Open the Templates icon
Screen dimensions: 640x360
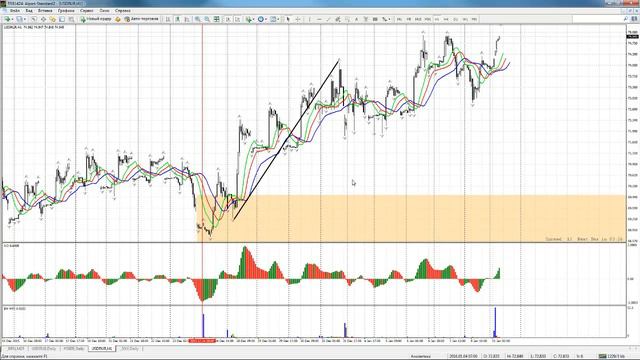(273, 19)
